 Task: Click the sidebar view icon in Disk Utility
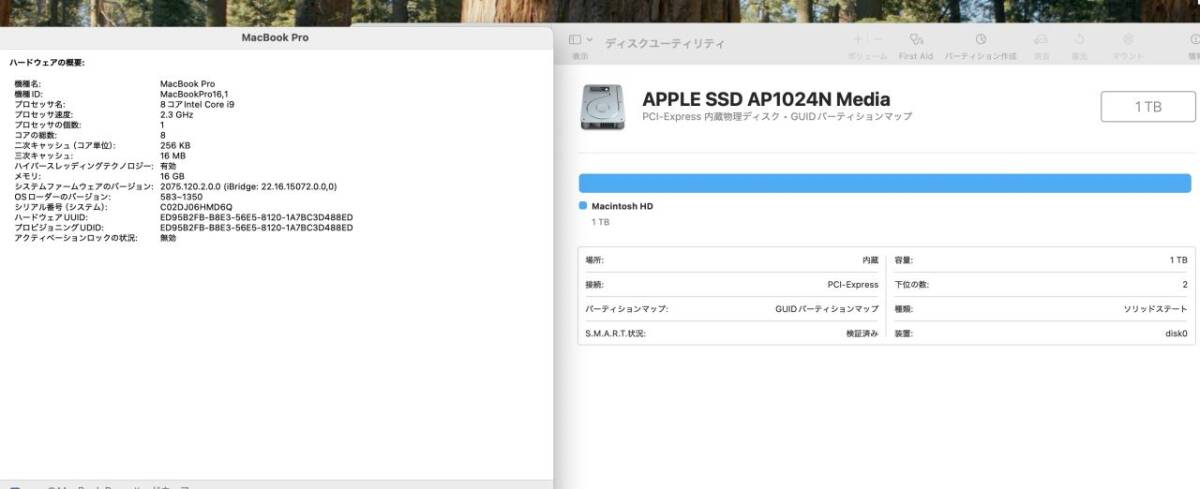[x=575, y=40]
